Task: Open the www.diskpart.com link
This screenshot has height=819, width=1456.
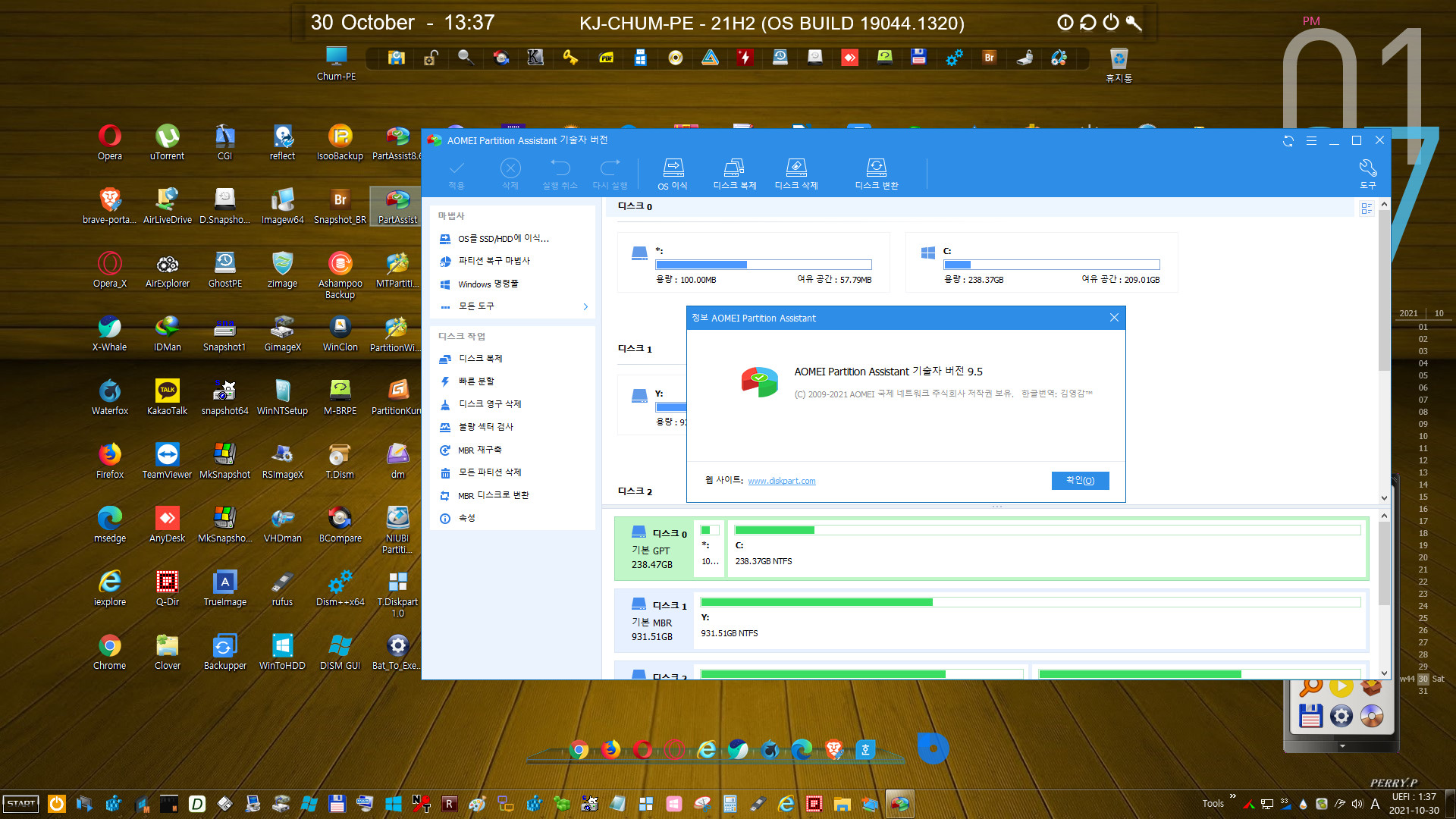Action: click(781, 481)
